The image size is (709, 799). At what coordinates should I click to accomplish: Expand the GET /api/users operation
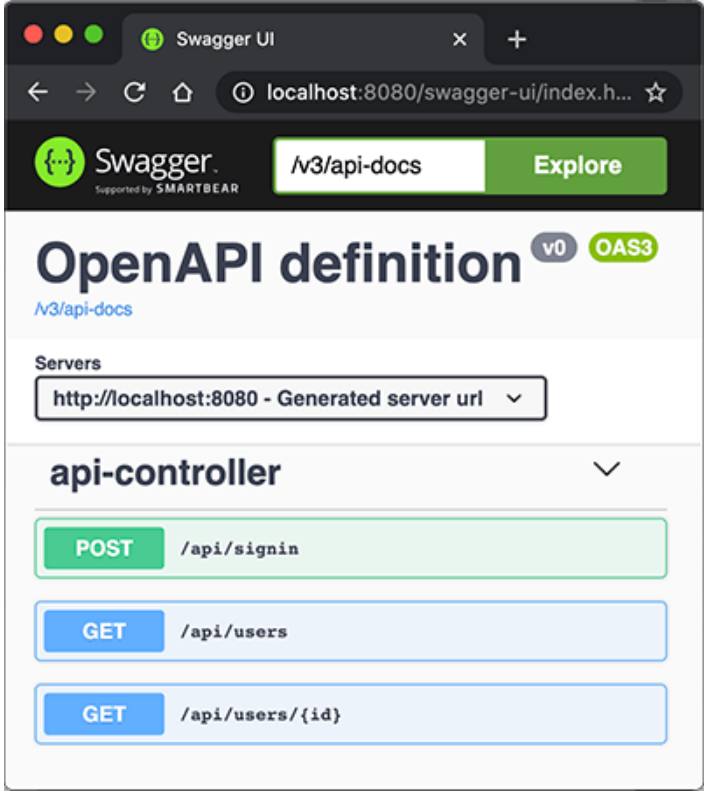coord(351,631)
